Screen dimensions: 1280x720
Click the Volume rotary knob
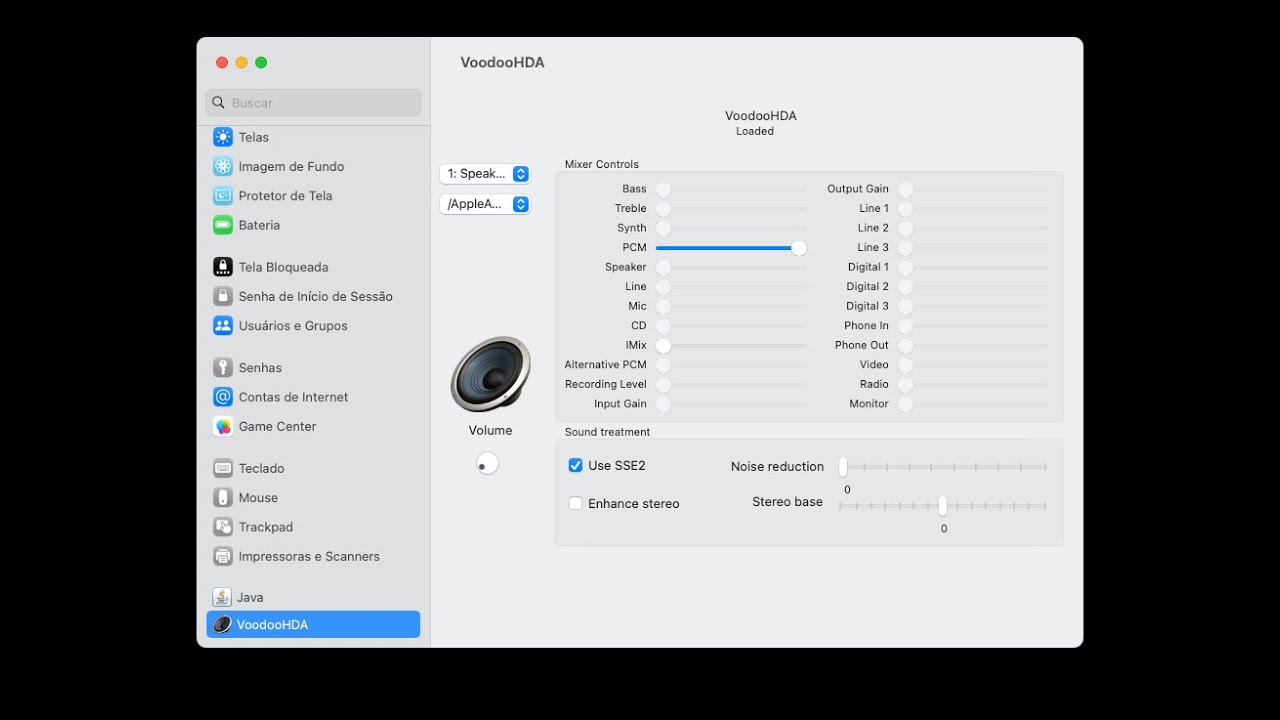[487, 464]
